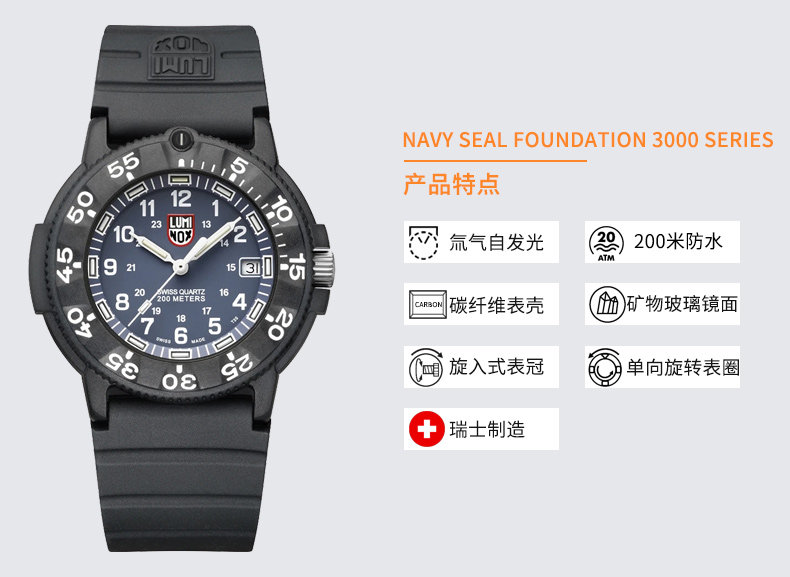Select the 200米防水 feature label

click(678, 242)
